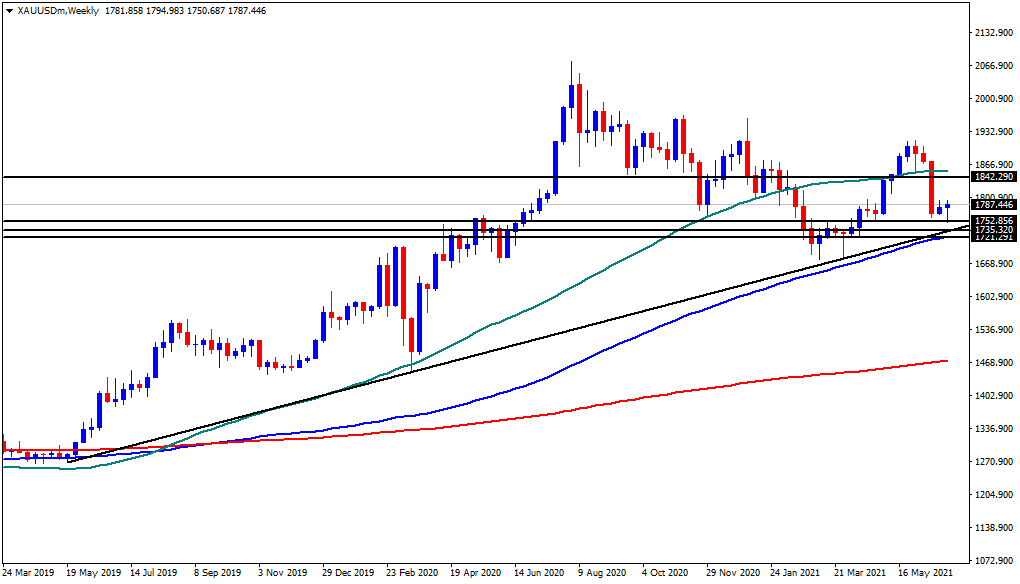1020x584 pixels.
Task: Click the 8 Sep 2019 date label
Action: pos(217,573)
